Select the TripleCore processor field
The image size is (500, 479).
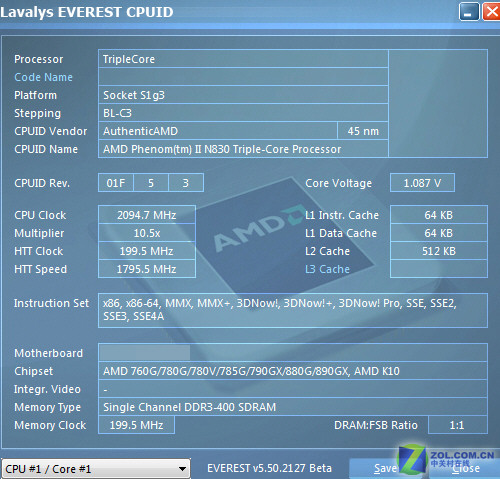[x=243, y=59]
